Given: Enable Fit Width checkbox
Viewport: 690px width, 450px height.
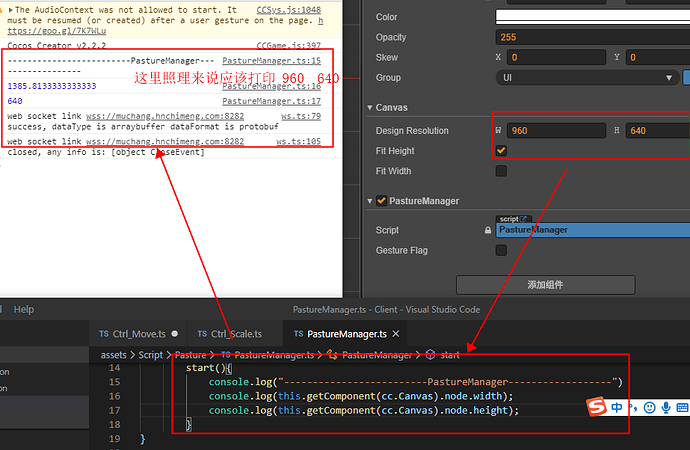Looking at the screenshot, I should pyautogui.click(x=501, y=171).
